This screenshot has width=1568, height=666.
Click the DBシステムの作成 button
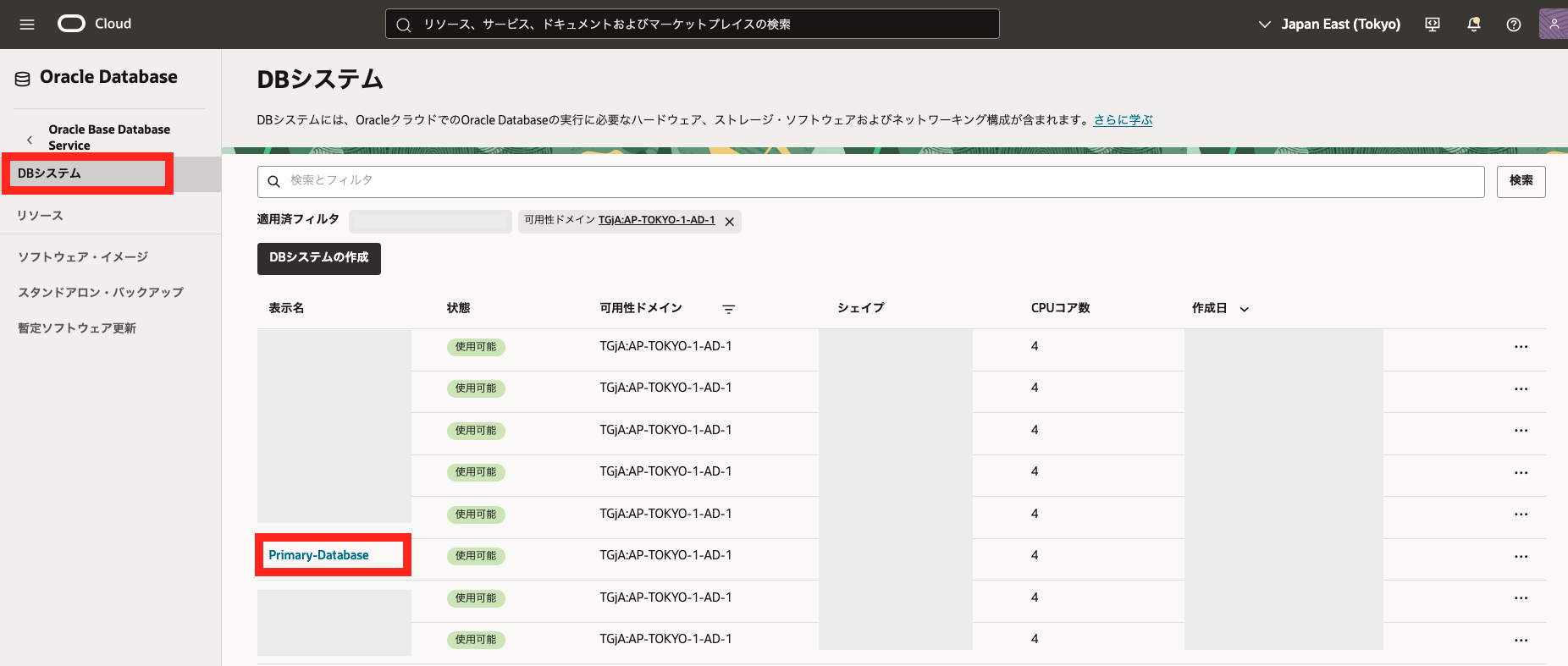point(318,258)
